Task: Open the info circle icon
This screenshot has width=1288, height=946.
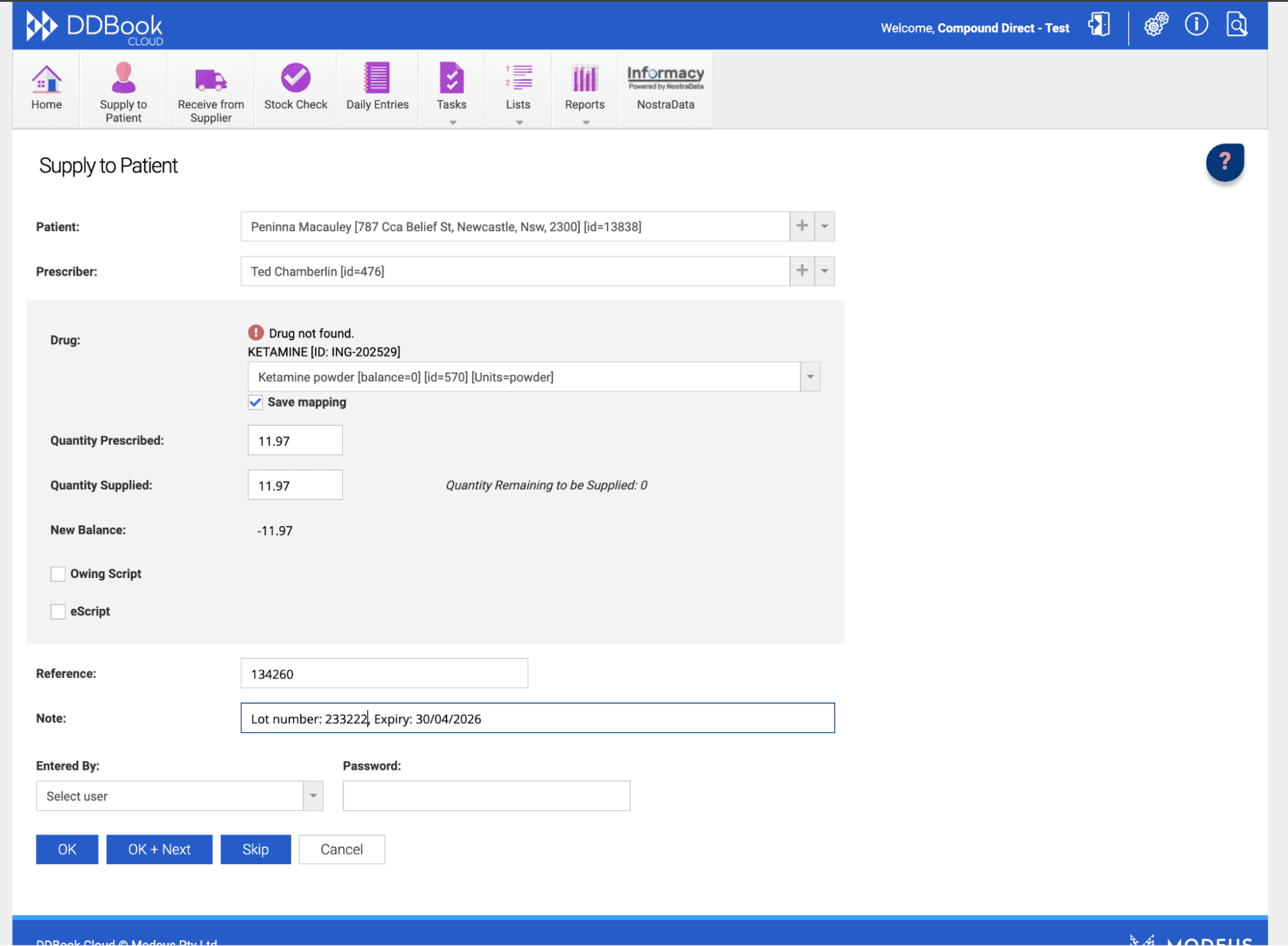Action: point(1196,25)
